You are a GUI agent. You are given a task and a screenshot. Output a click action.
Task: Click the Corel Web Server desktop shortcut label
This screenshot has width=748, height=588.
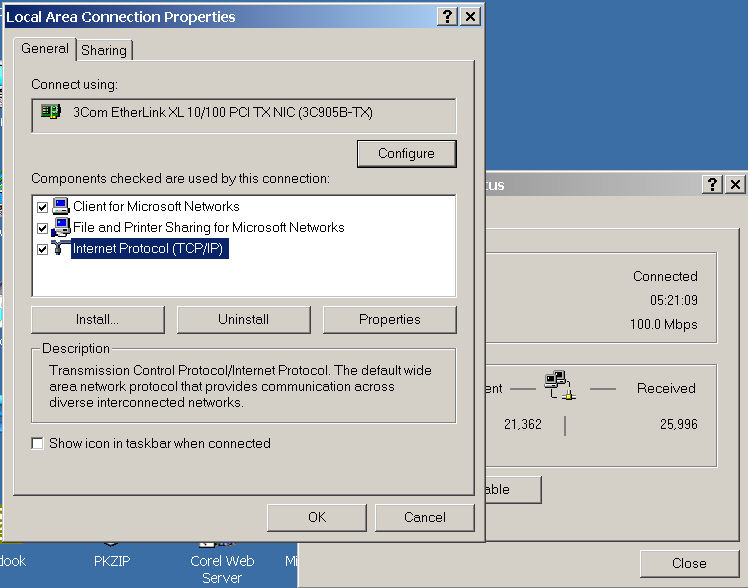coord(222,569)
